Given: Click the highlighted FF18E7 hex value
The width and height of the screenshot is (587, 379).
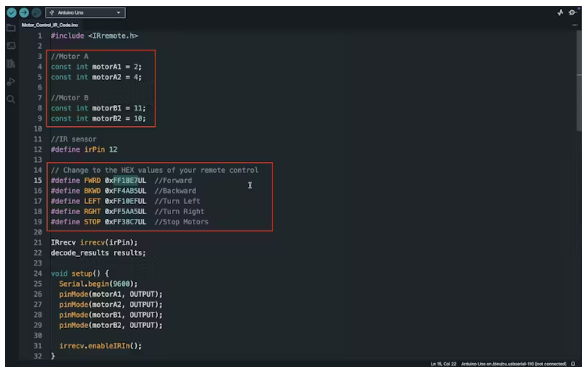Looking at the screenshot, I should pos(125,181).
